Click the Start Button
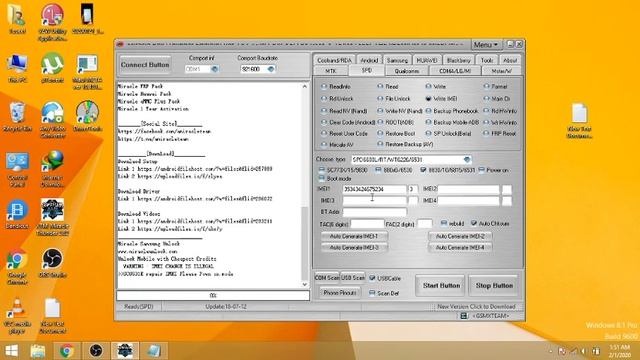Image resolution: width=640 pixels, height=360 pixels. point(441,286)
